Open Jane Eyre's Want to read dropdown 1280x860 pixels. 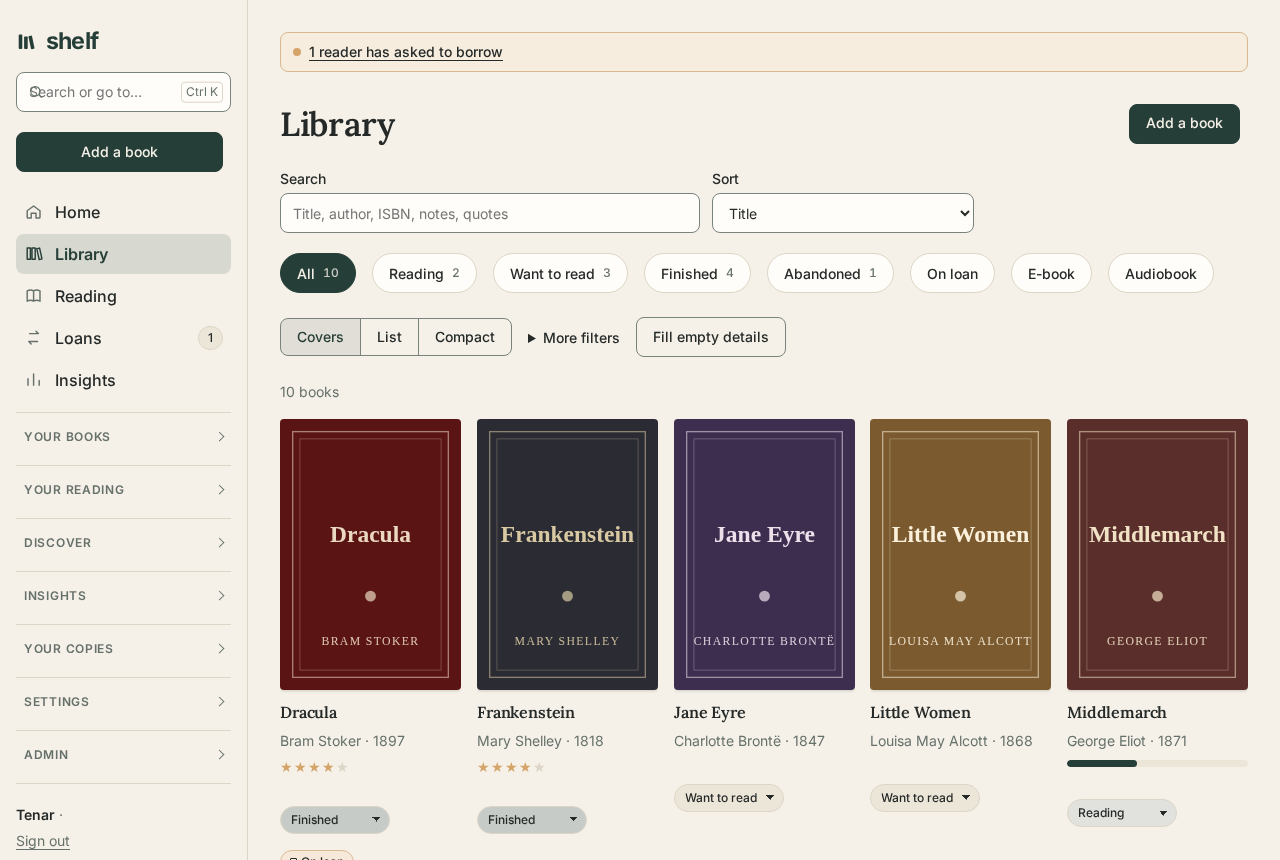point(729,798)
